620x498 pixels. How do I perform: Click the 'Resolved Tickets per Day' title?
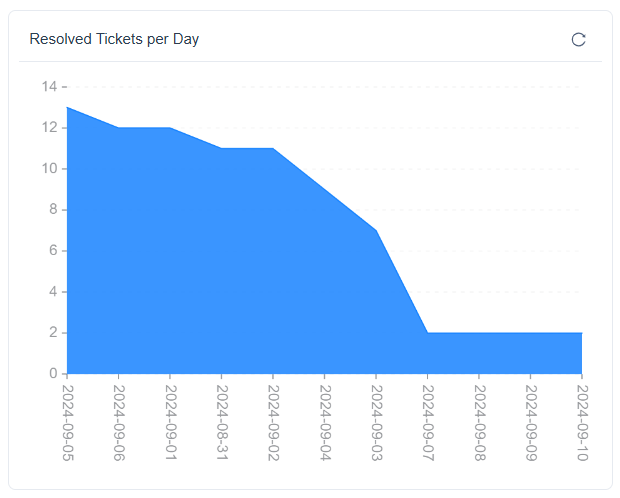(x=114, y=40)
